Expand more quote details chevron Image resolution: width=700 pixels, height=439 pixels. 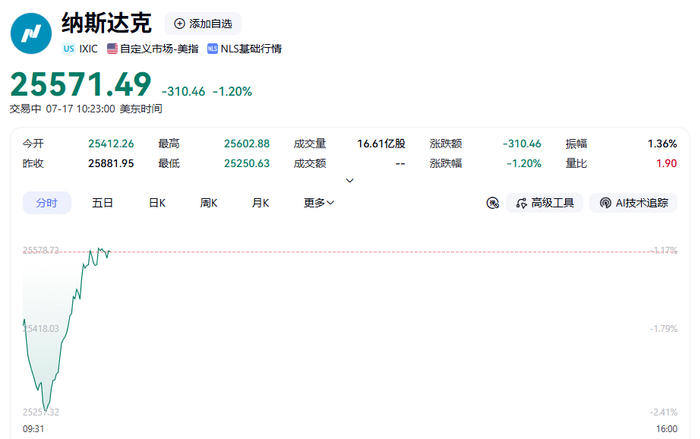pyautogui.click(x=350, y=180)
